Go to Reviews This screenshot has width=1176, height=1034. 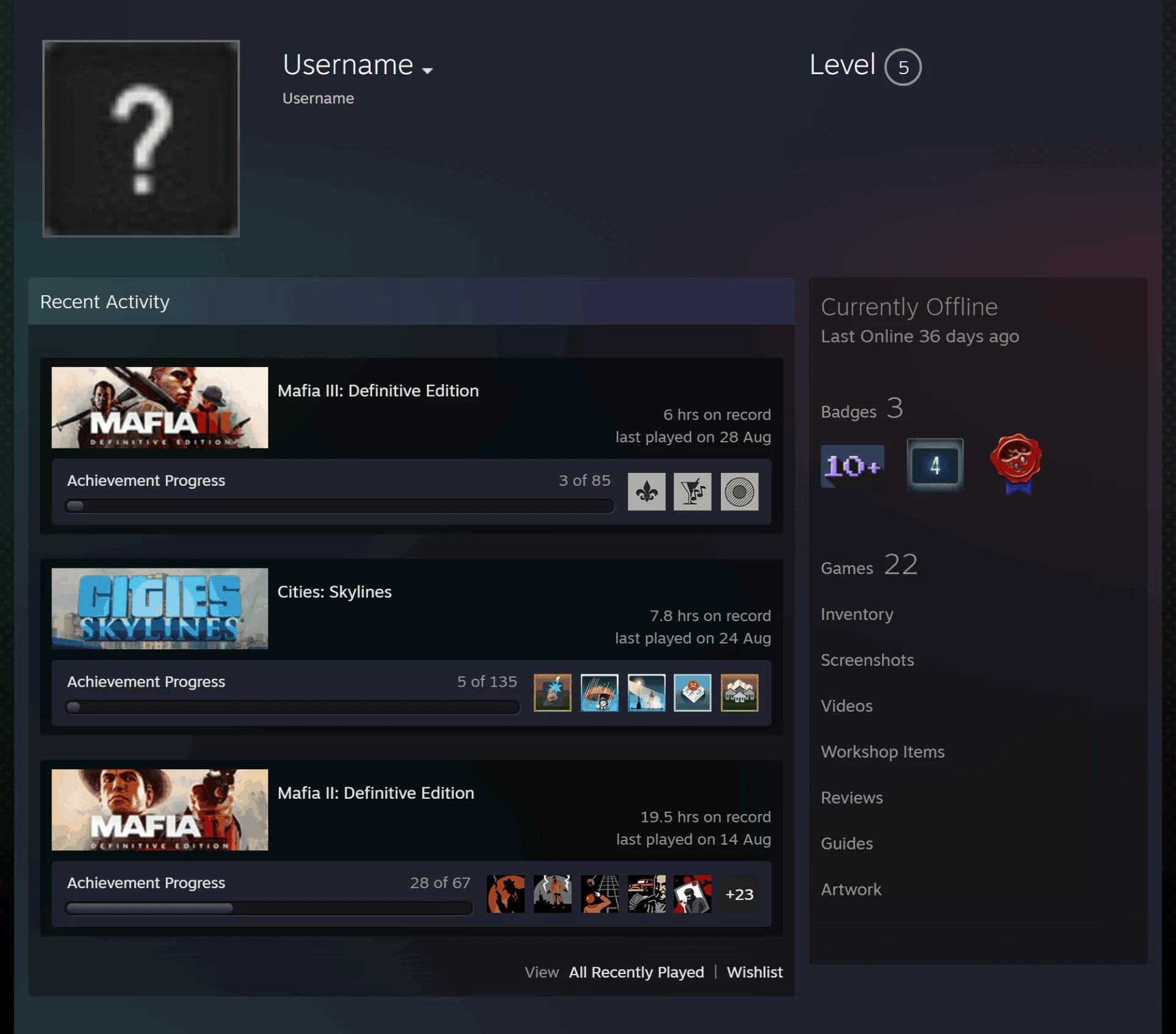click(x=852, y=798)
